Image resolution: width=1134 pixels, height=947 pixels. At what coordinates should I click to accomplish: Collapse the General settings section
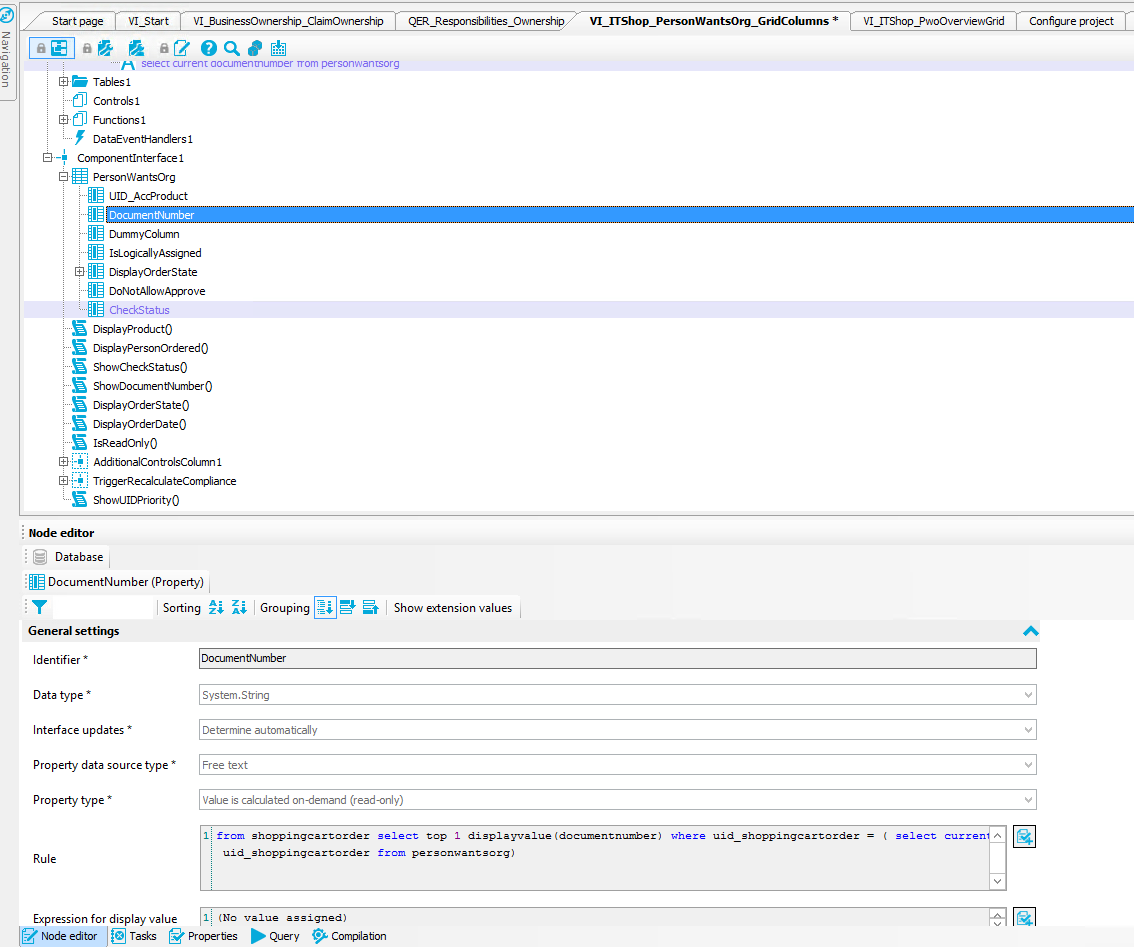coord(1029,631)
